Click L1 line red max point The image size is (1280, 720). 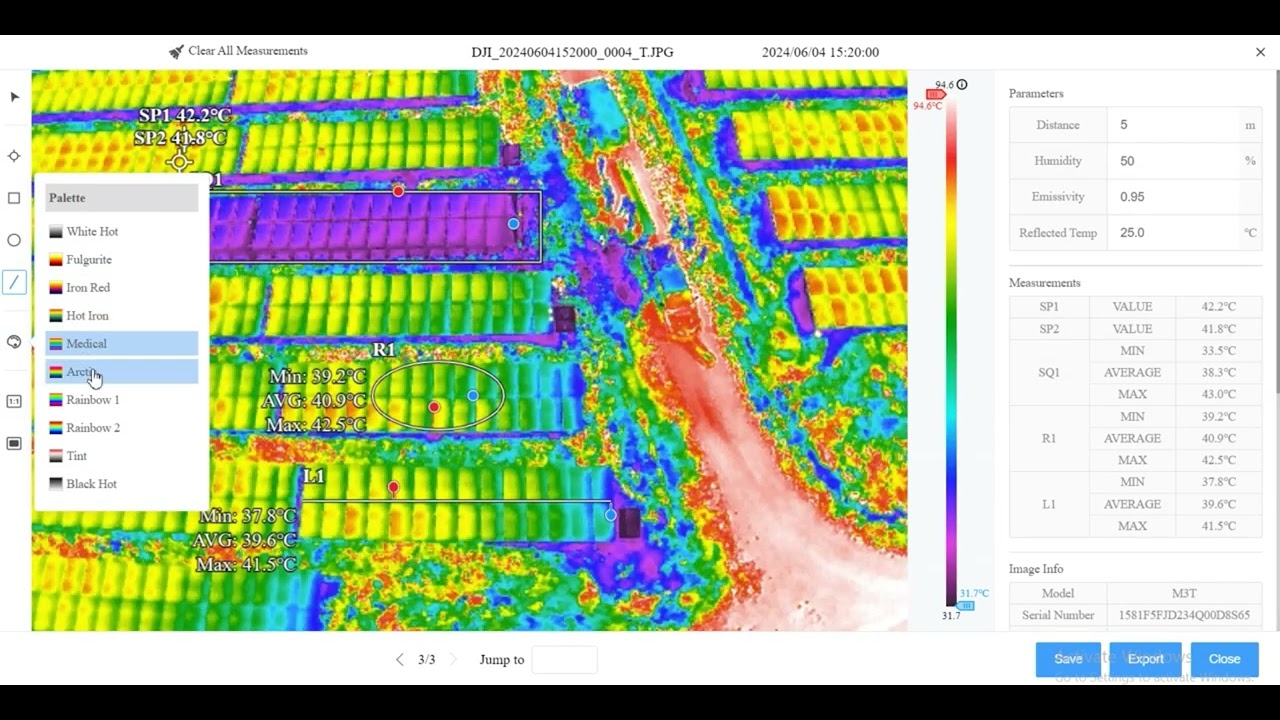(393, 488)
